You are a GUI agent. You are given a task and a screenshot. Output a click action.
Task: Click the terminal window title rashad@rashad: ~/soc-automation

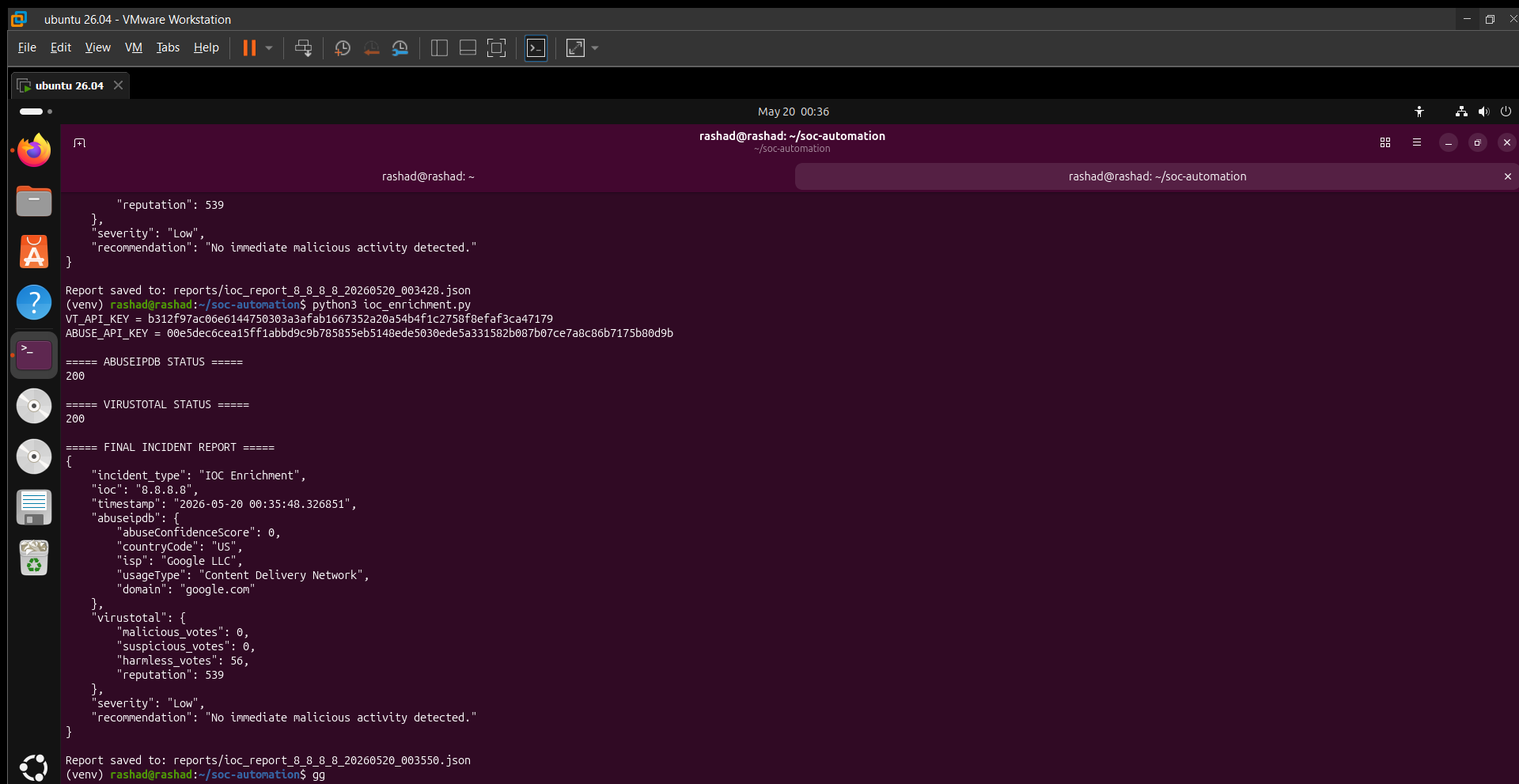(x=792, y=136)
